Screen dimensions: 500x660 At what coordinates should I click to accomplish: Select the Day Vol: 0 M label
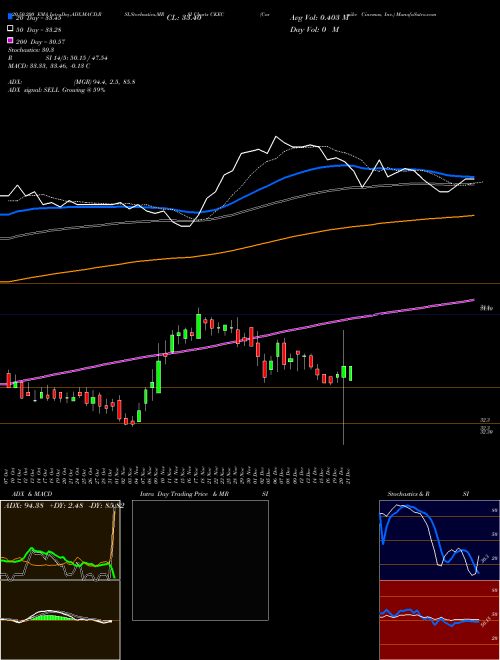click(314, 29)
